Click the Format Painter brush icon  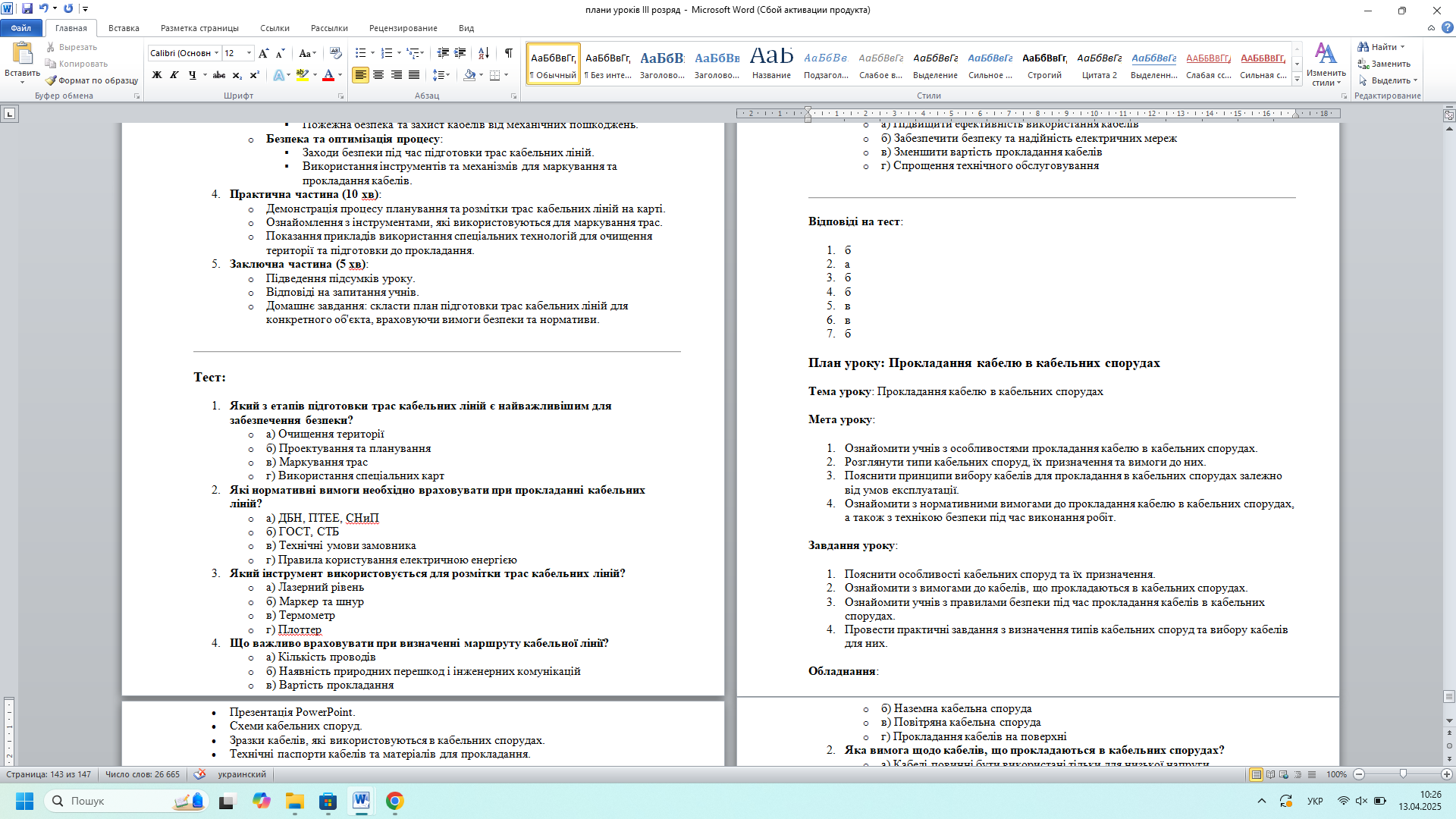click(x=51, y=80)
